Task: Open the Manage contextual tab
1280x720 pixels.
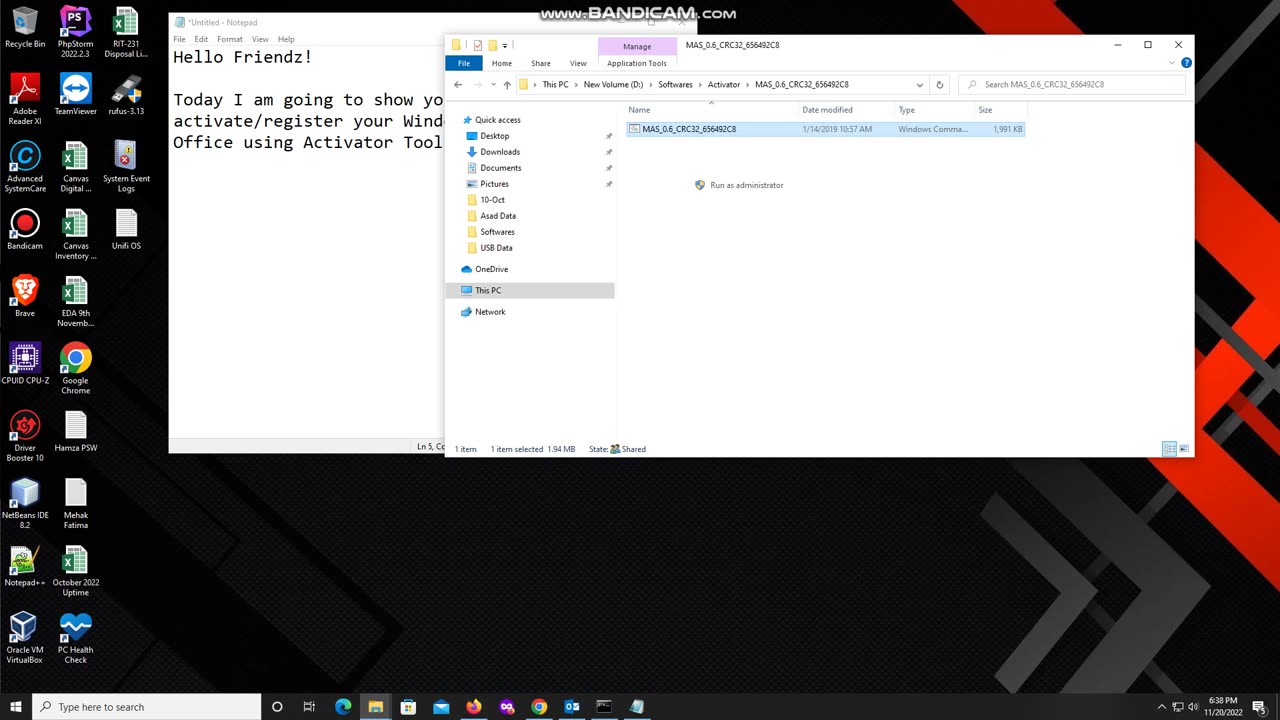Action: tap(637, 46)
